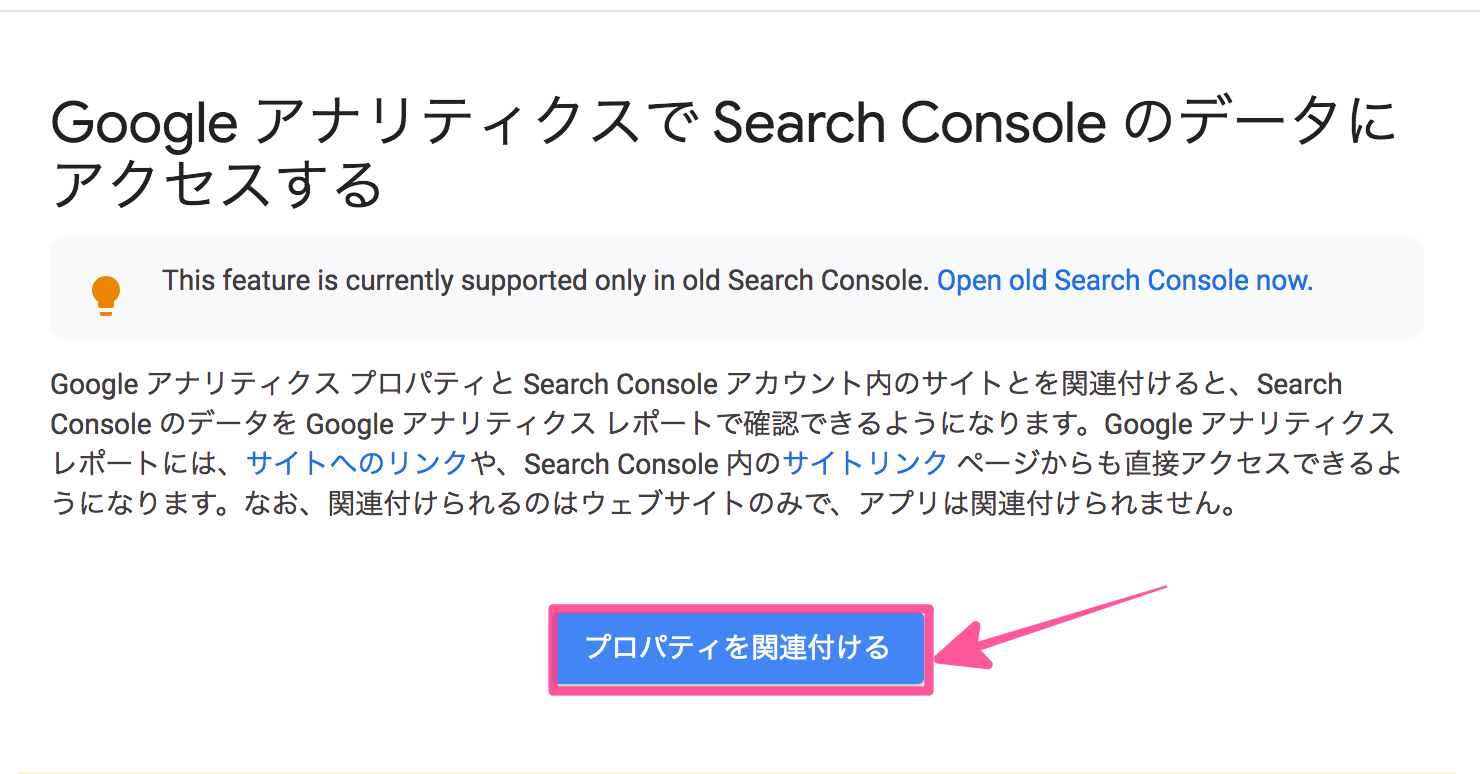Image resolution: width=1480 pixels, height=774 pixels.
Task: Click アクセスする in the heading's second line
Action: tap(217, 186)
